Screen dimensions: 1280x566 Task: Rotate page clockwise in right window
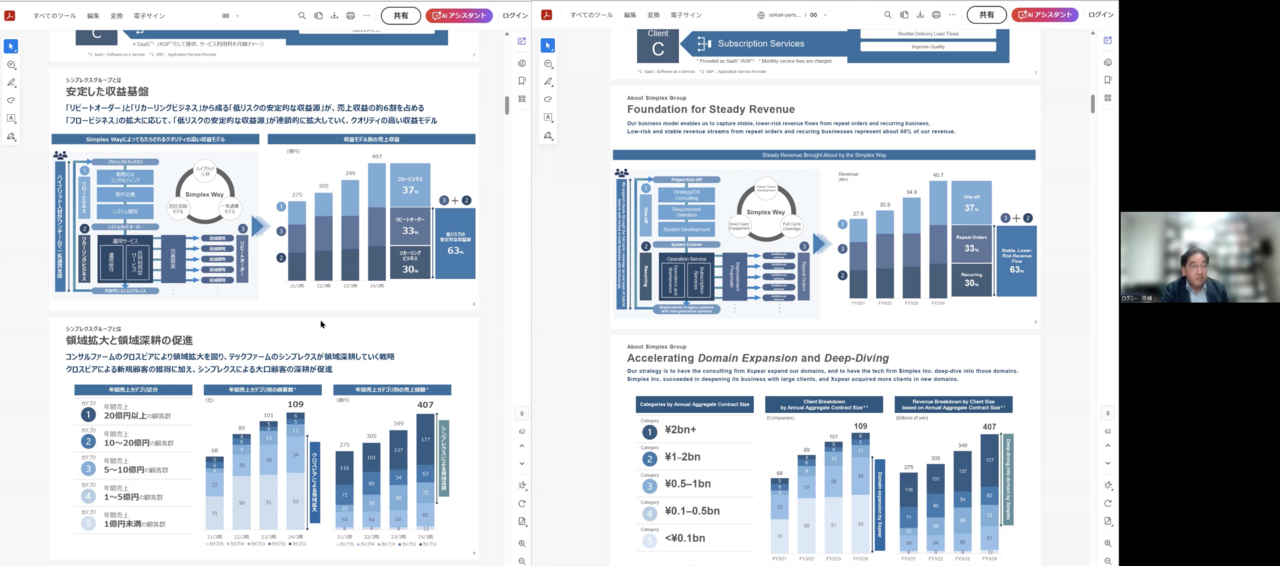pyautogui.click(x=1107, y=503)
